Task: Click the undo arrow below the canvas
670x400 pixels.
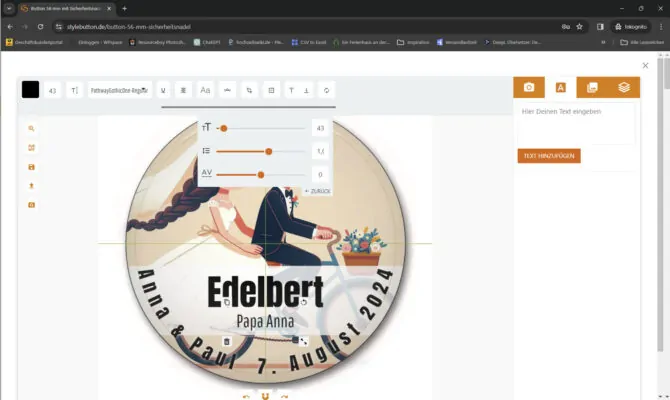Action: tap(246, 397)
